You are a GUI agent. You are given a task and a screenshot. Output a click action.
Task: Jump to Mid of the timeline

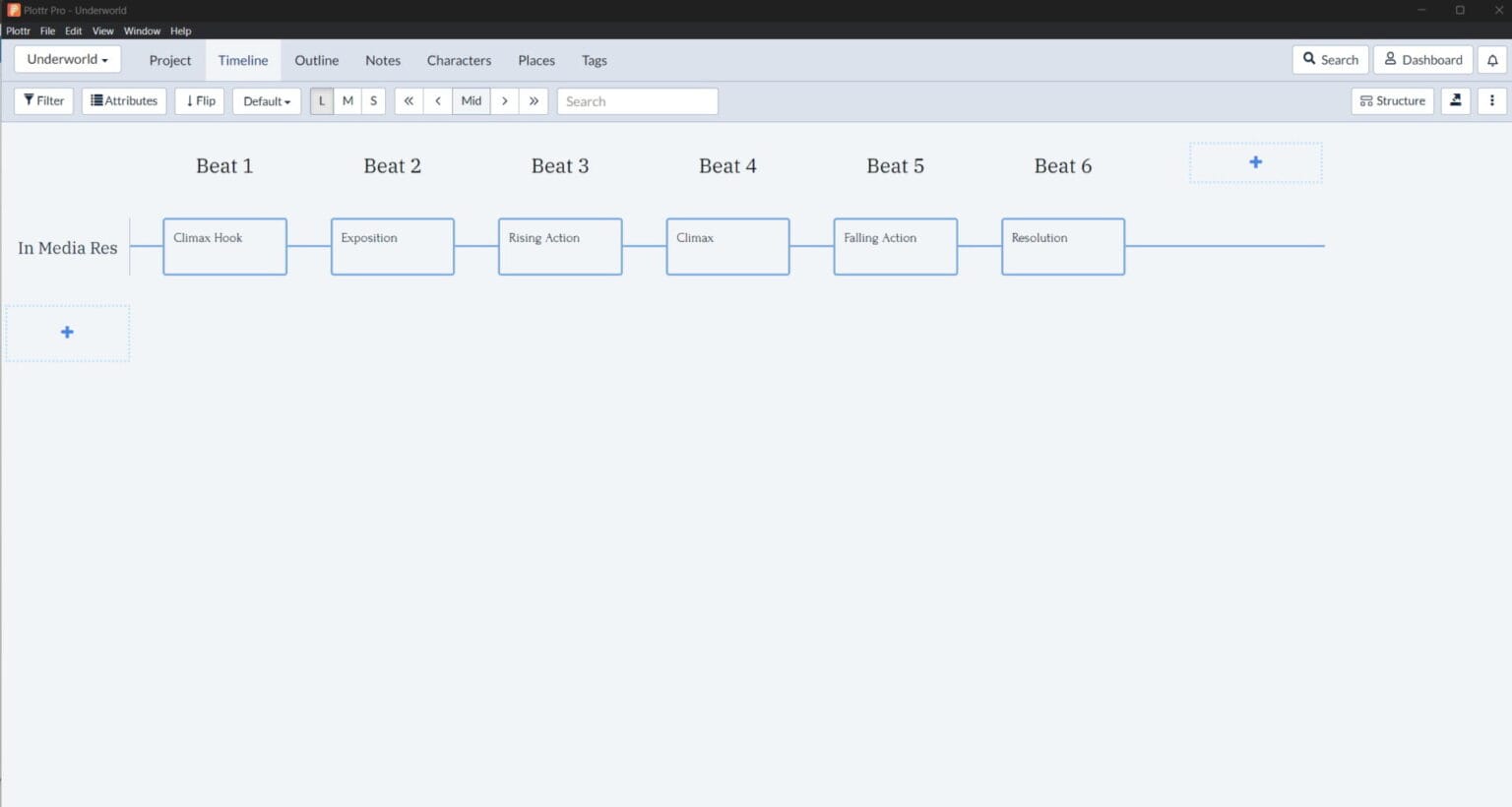(x=471, y=100)
